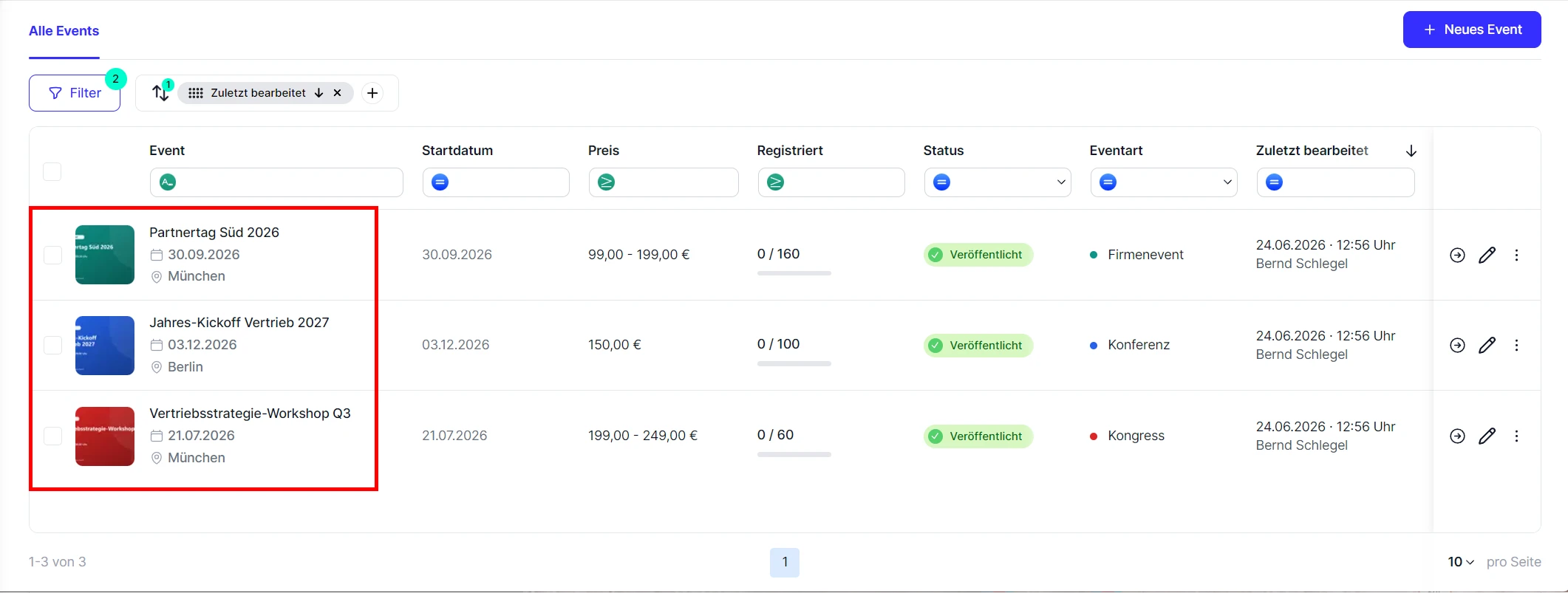Tick the Jahres-Kickoff Vertrieb 2027 checkbox
The width and height of the screenshot is (1568, 593).
tap(52, 346)
